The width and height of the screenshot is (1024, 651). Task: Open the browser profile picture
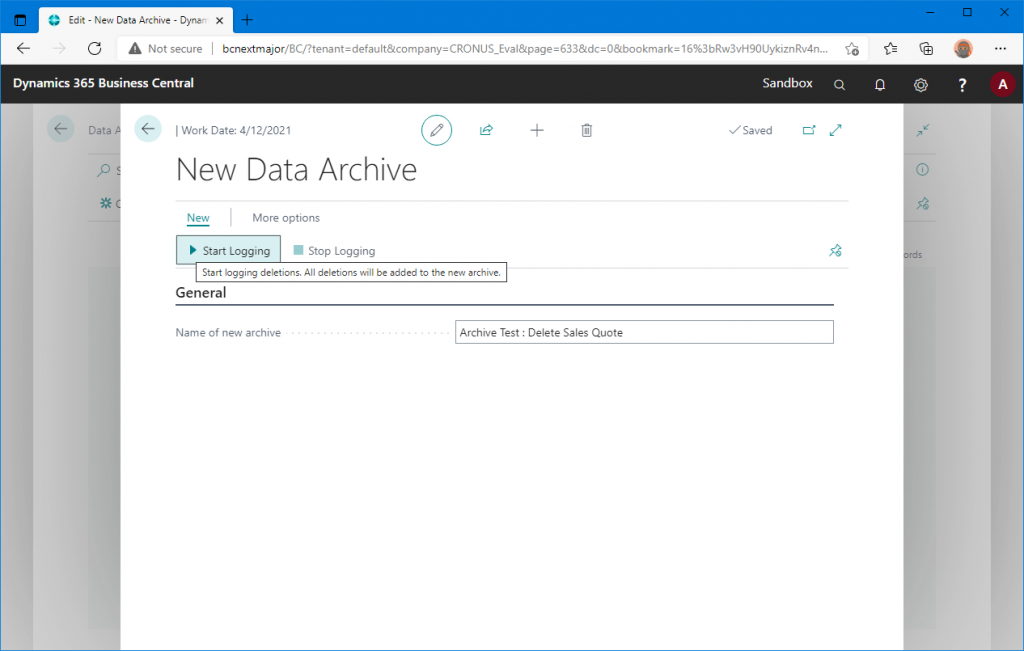[963, 48]
